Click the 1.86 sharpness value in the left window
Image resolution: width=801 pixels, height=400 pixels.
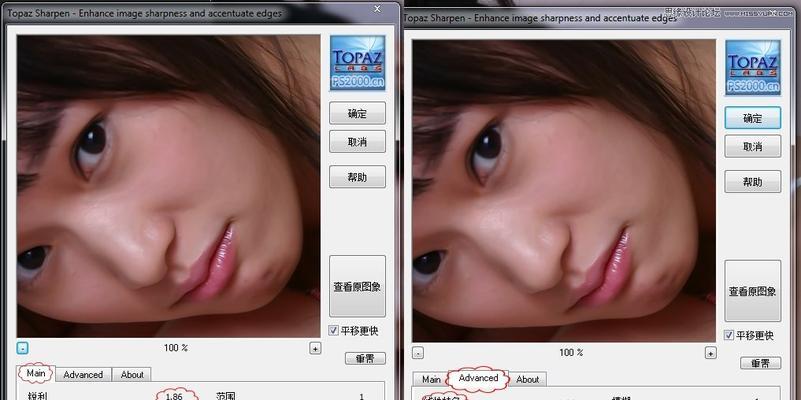click(x=174, y=396)
